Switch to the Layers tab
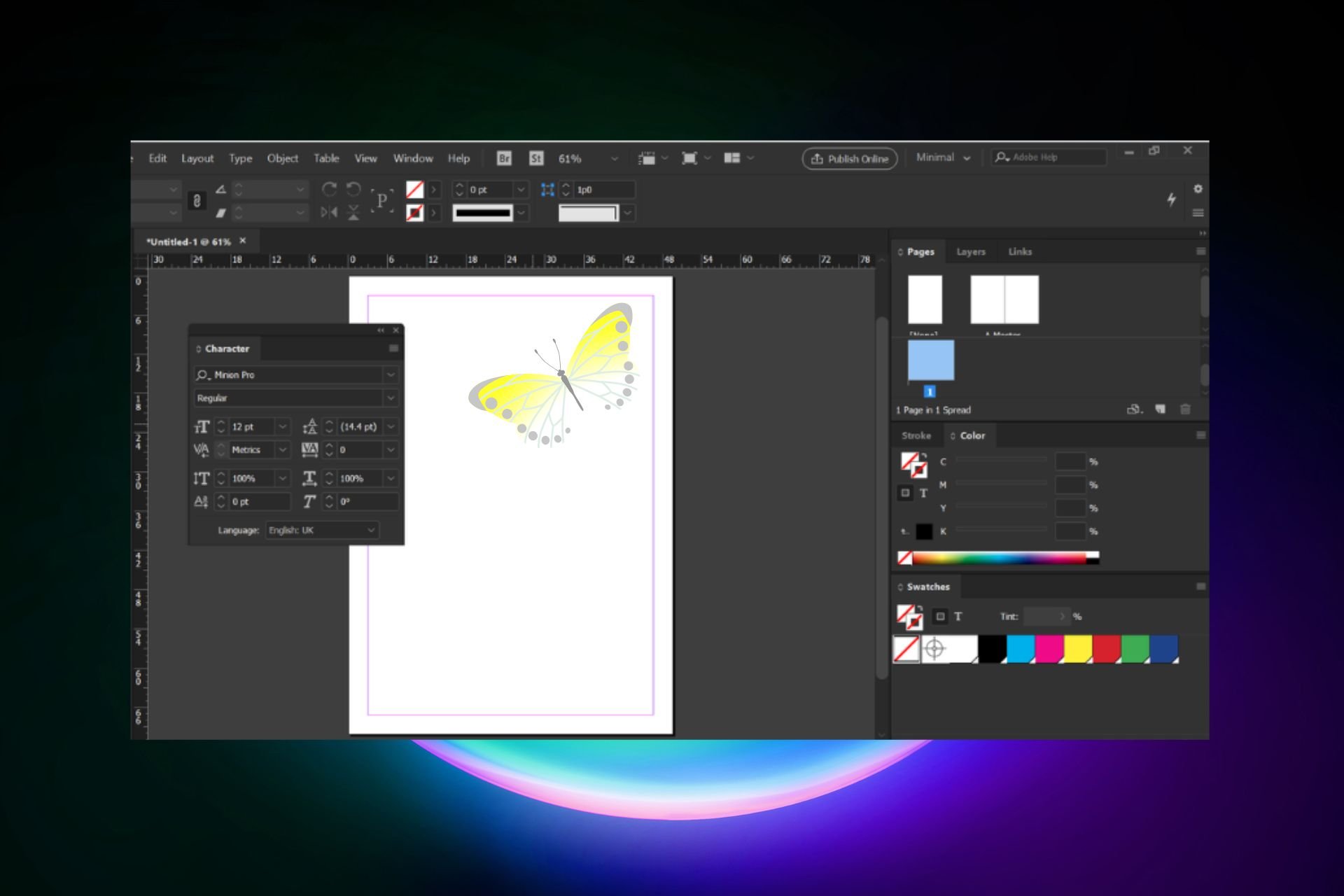 click(971, 252)
